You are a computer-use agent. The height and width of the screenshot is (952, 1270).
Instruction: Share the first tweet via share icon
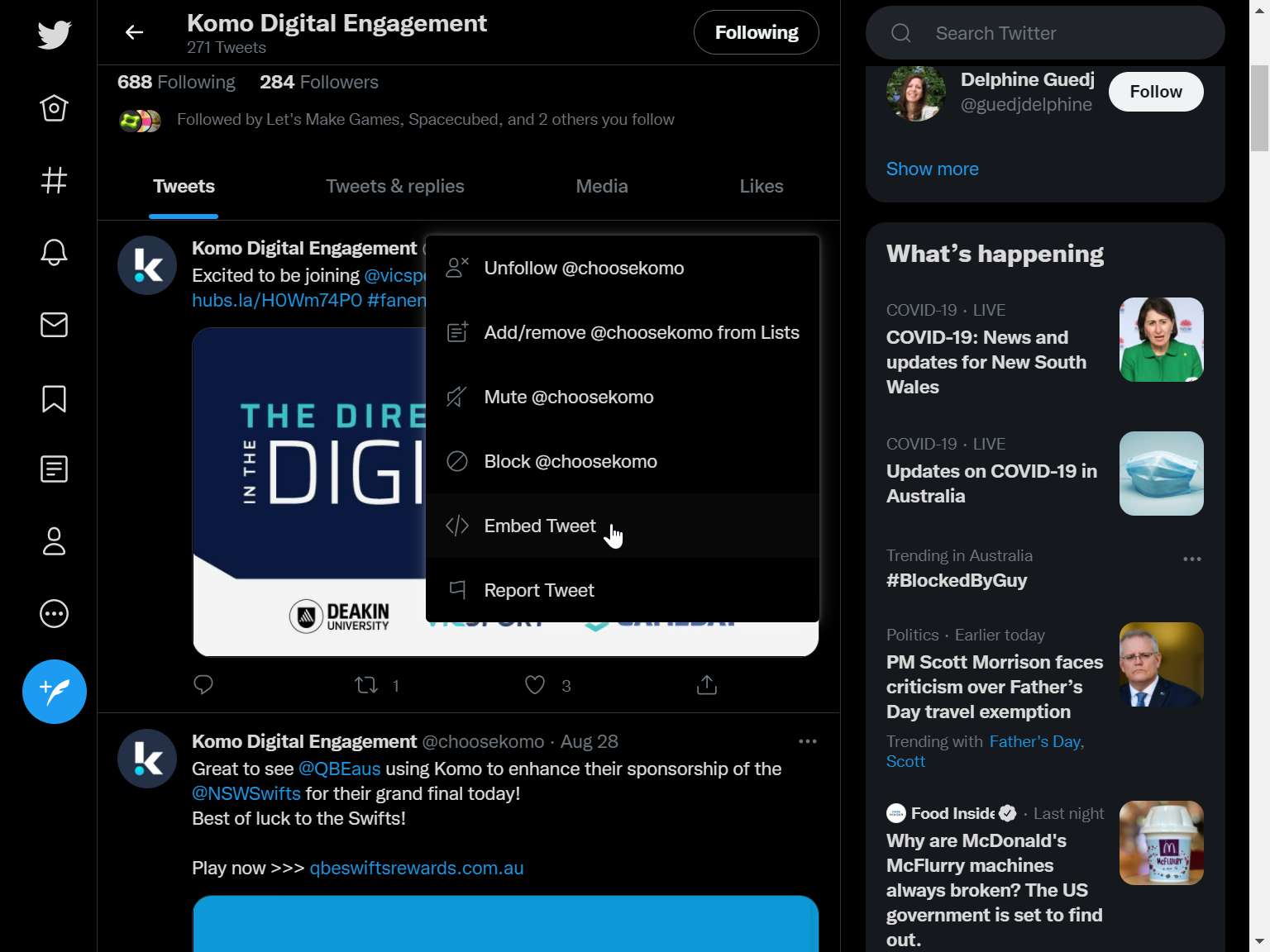[707, 685]
